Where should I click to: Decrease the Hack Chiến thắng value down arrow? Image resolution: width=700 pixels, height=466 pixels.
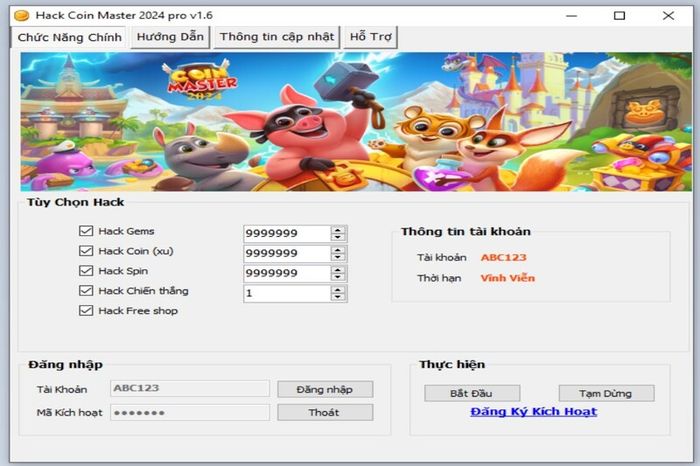point(338,297)
